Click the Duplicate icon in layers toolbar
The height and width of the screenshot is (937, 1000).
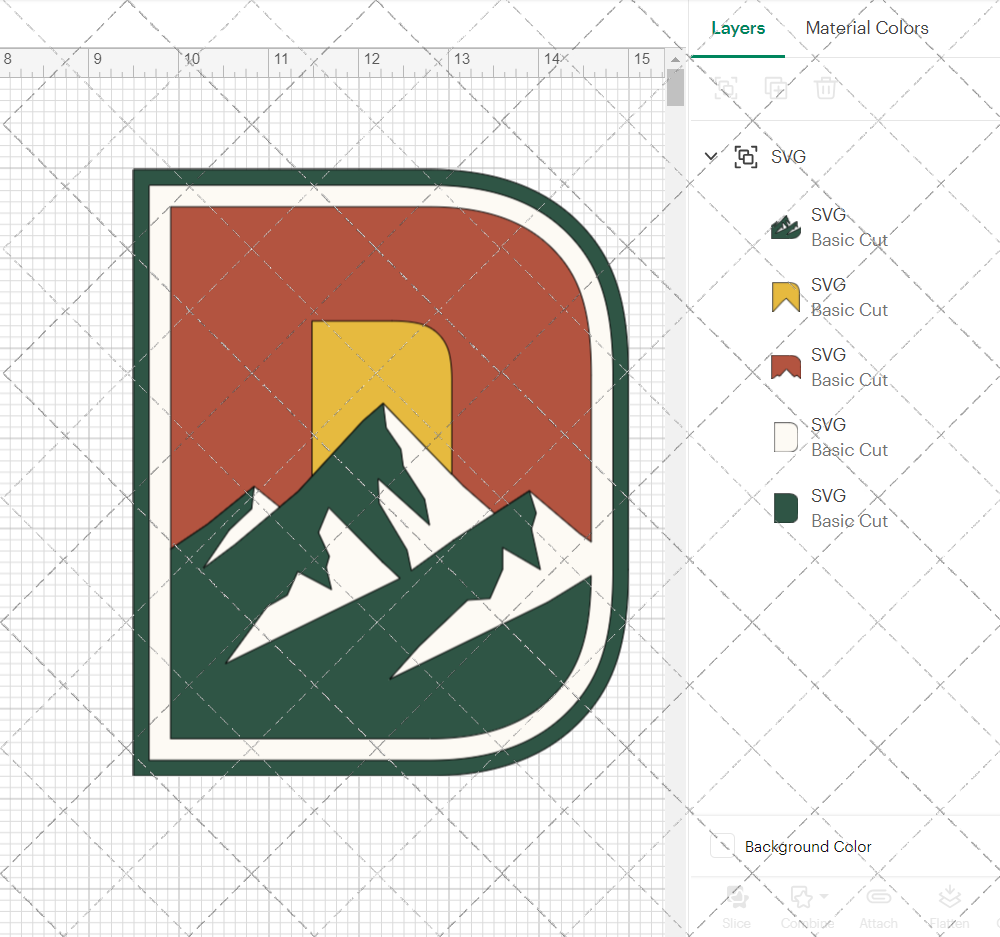pyautogui.click(x=776, y=88)
